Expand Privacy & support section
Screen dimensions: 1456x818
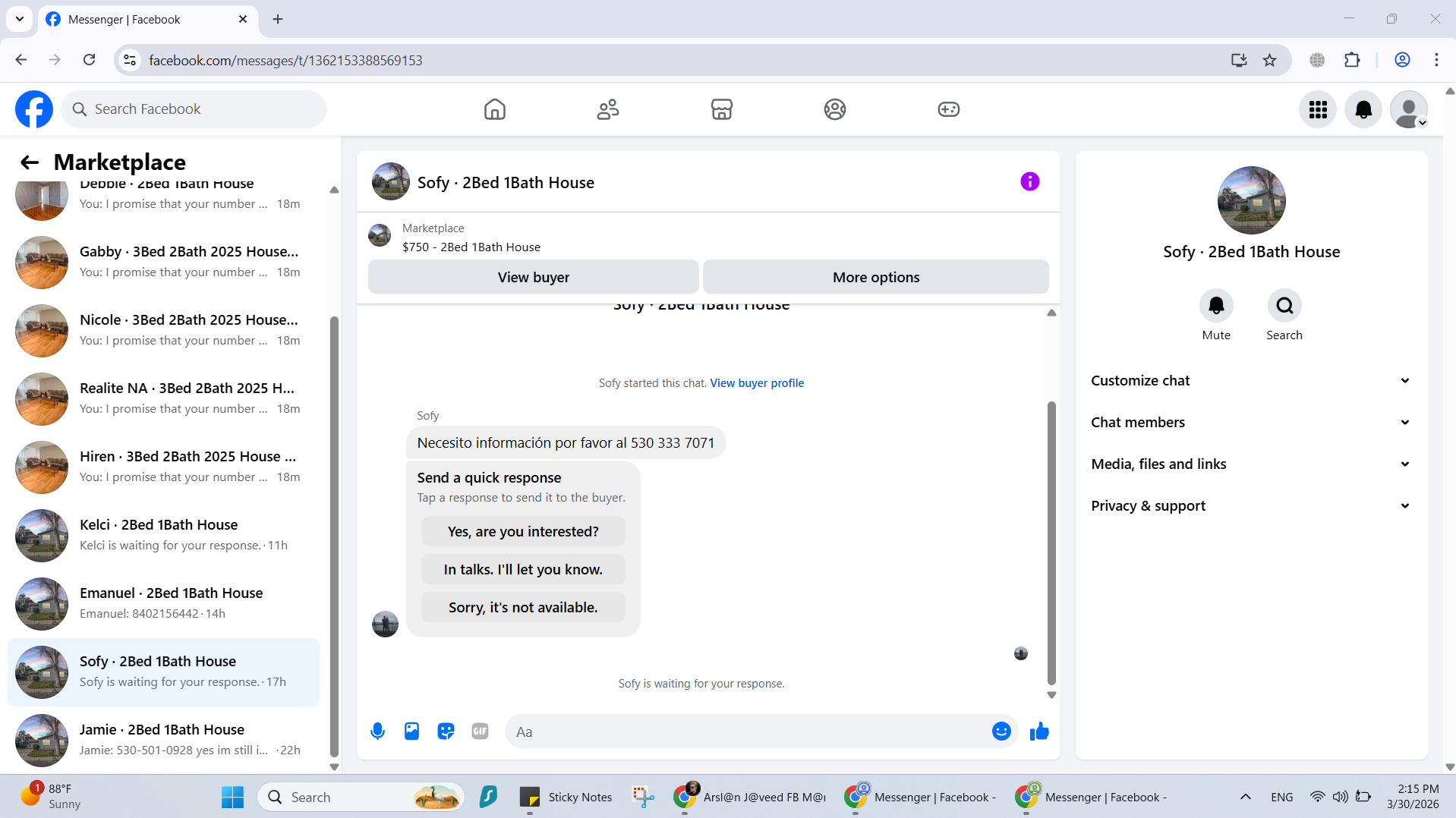(1251, 506)
